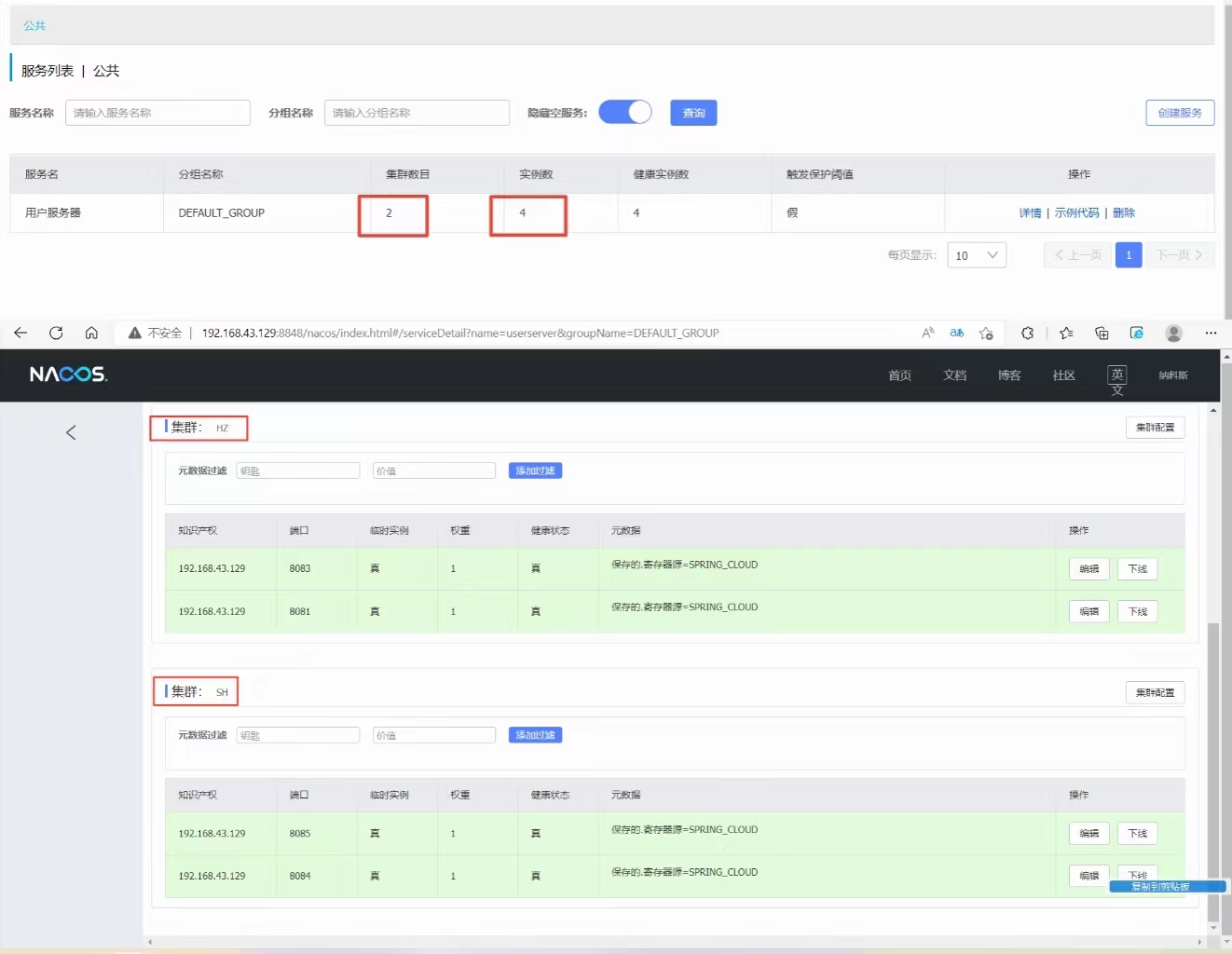
Task: Add this page to favorites star icon
Action: click(x=986, y=333)
